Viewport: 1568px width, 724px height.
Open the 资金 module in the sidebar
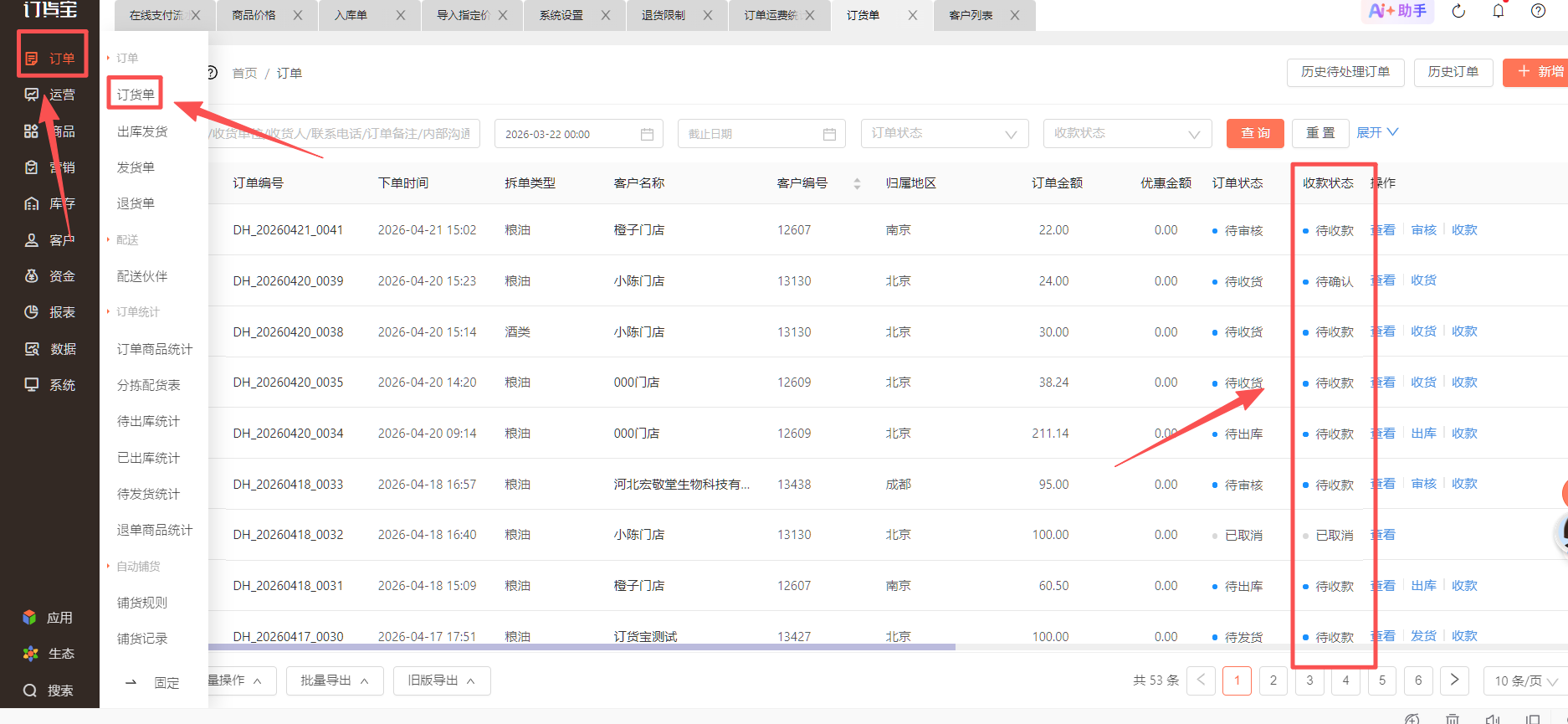51,276
